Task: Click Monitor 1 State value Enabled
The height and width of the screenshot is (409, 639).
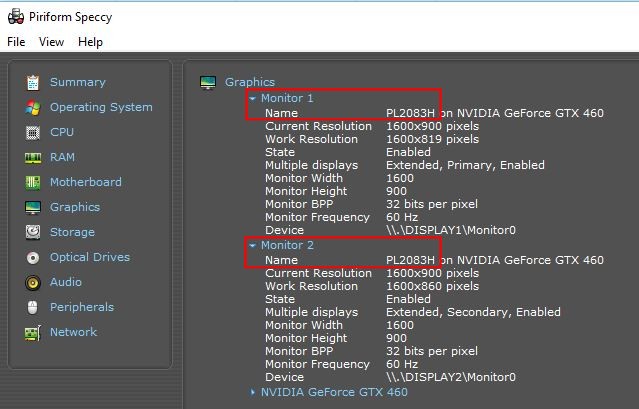Action: [408, 152]
